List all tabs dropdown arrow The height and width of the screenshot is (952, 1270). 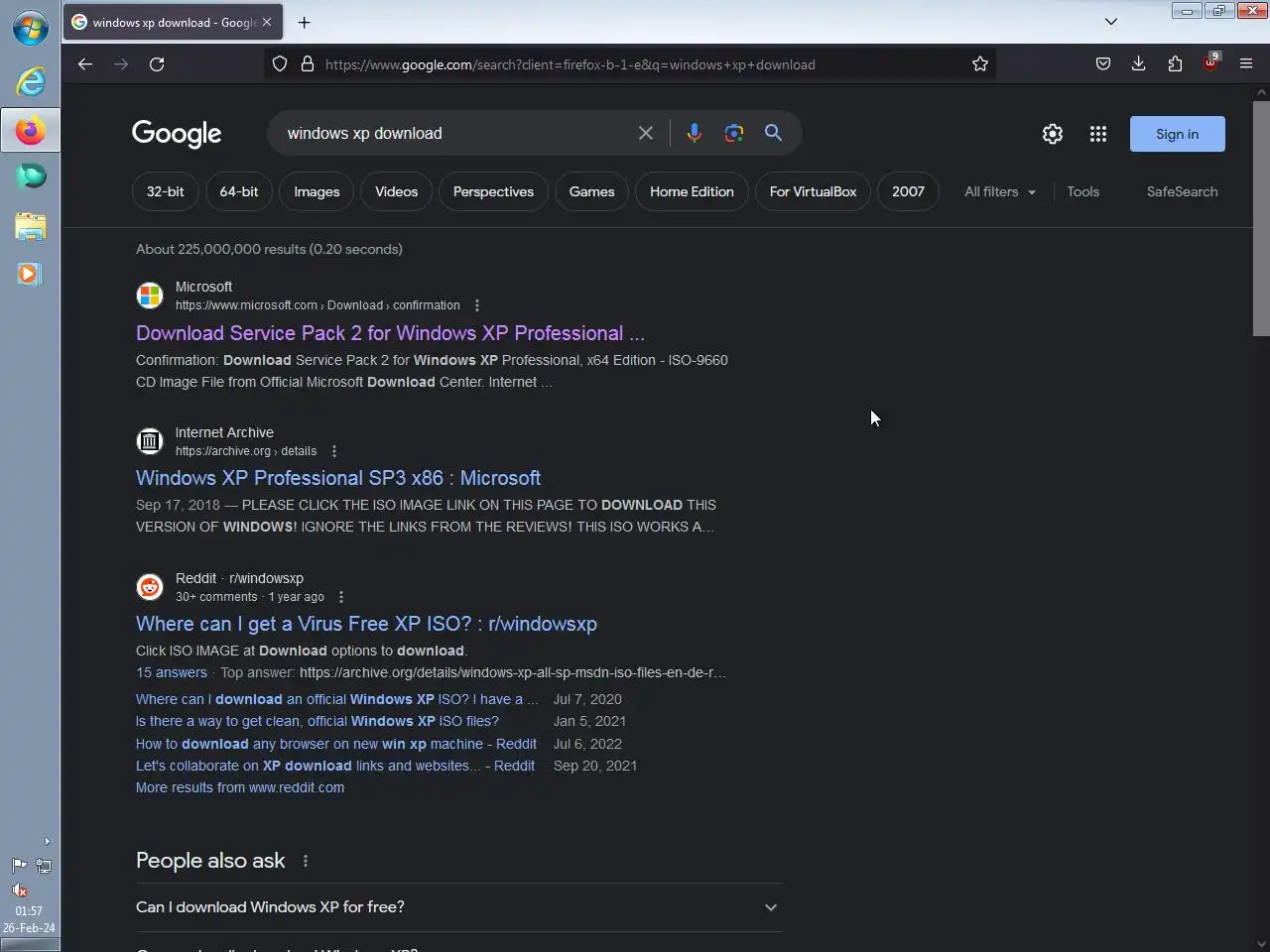coord(1111,22)
